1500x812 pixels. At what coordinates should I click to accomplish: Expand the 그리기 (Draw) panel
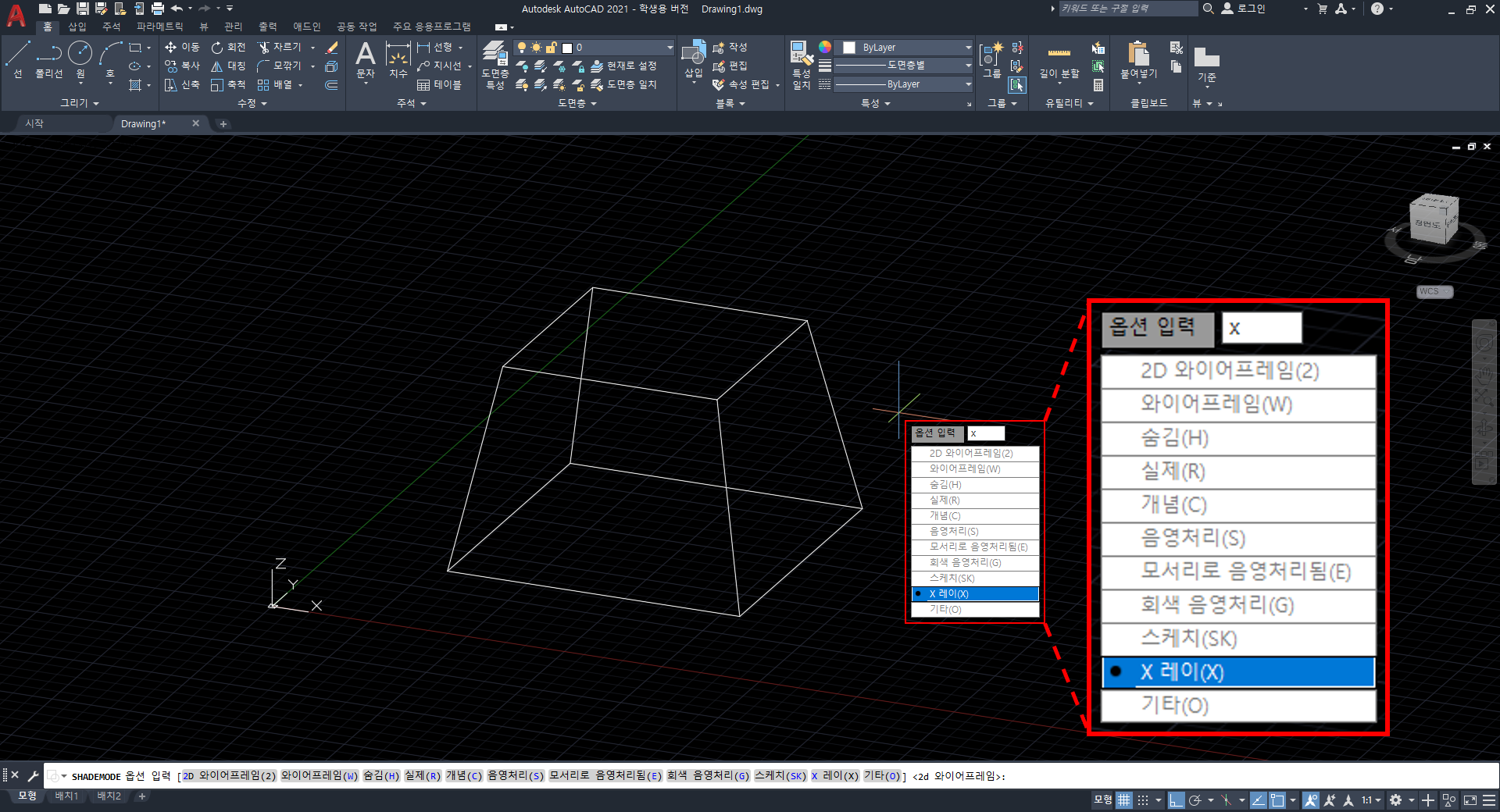coord(80,103)
